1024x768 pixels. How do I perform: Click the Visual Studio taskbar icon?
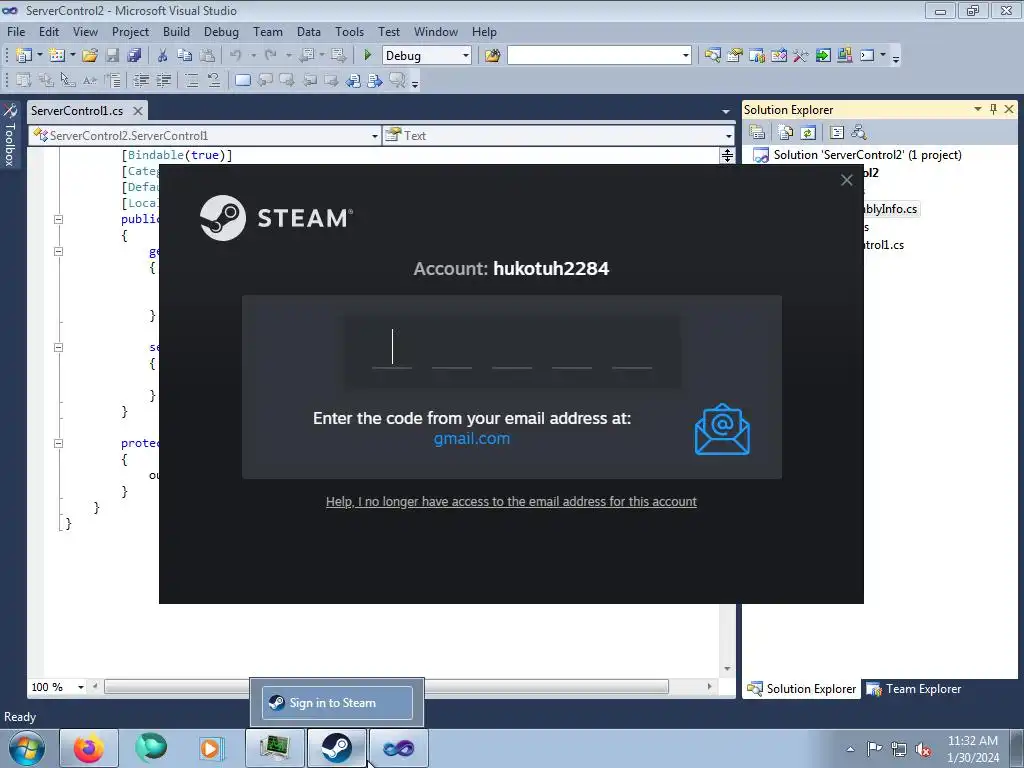398,748
